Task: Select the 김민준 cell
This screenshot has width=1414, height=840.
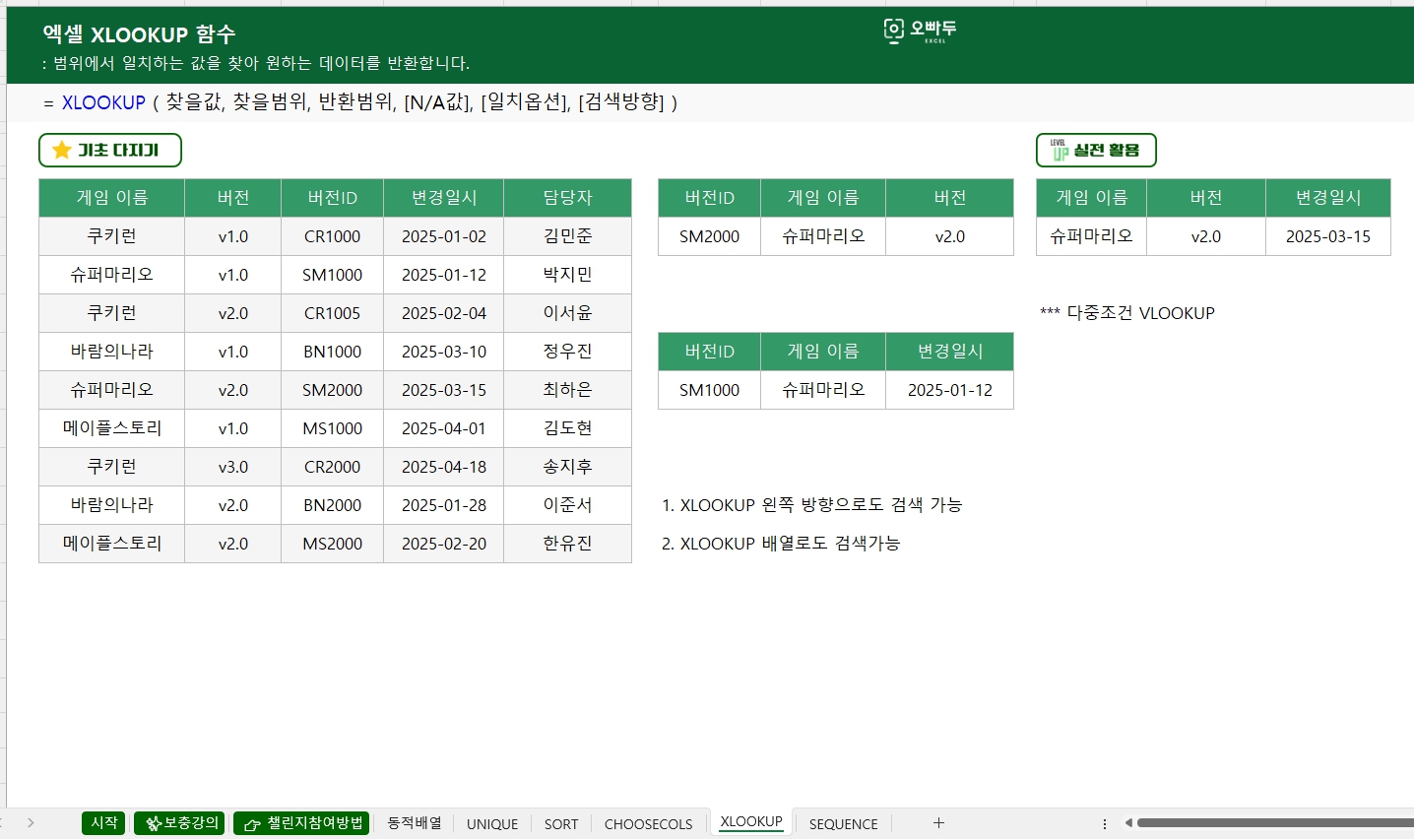Action: click(567, 236)
